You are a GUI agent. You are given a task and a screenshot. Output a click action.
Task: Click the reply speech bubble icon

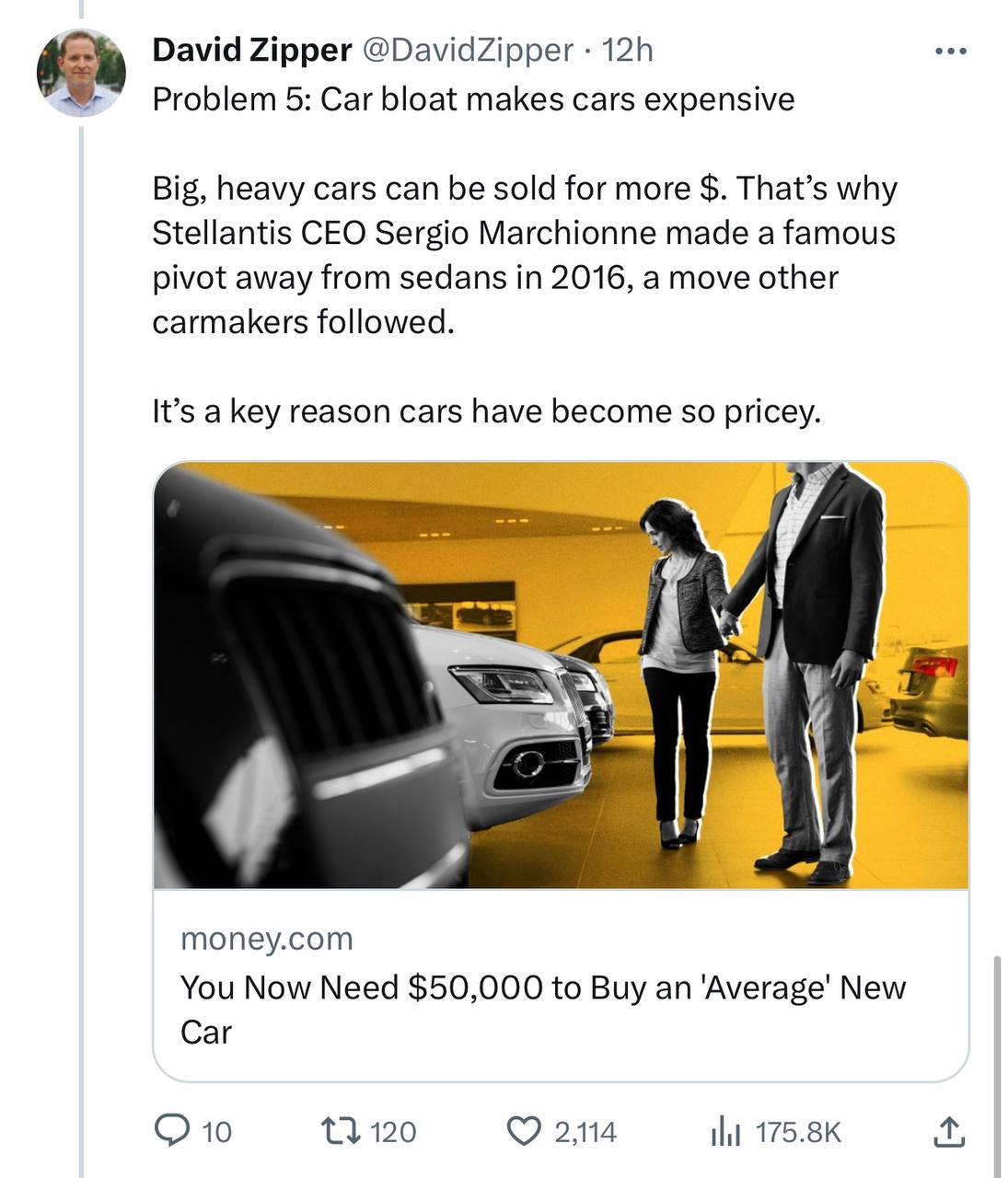[x=170, y=1131]
